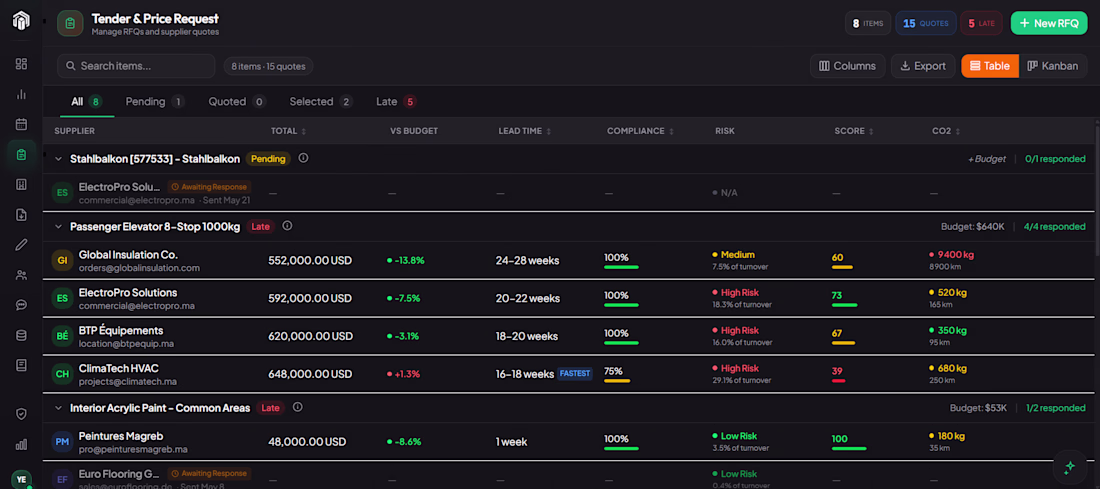Click the 4/4 responded text
The image size is (1100, 489).
1054,227
